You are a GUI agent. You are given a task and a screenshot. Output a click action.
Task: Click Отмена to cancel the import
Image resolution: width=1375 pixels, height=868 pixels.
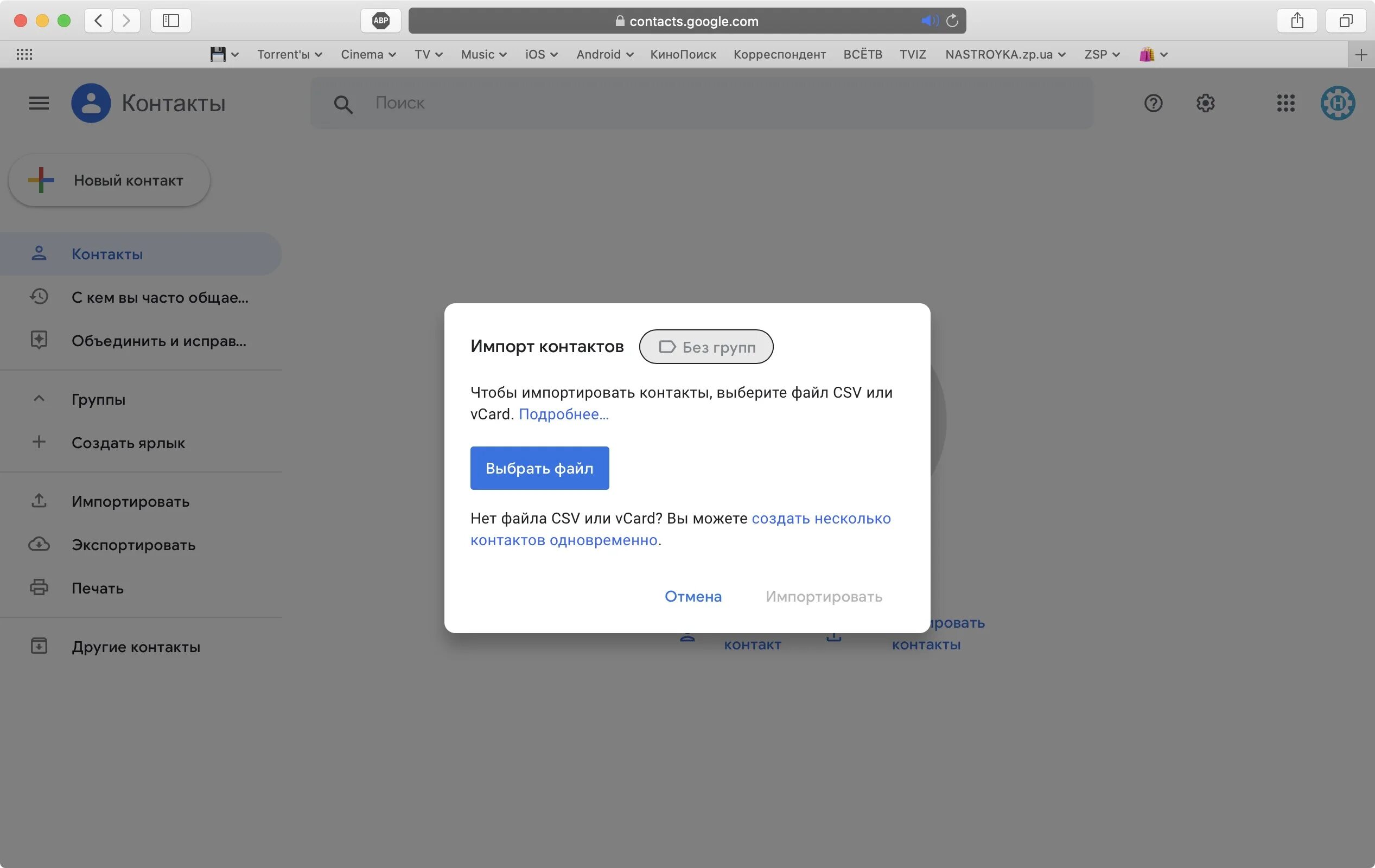coord(692,596)
